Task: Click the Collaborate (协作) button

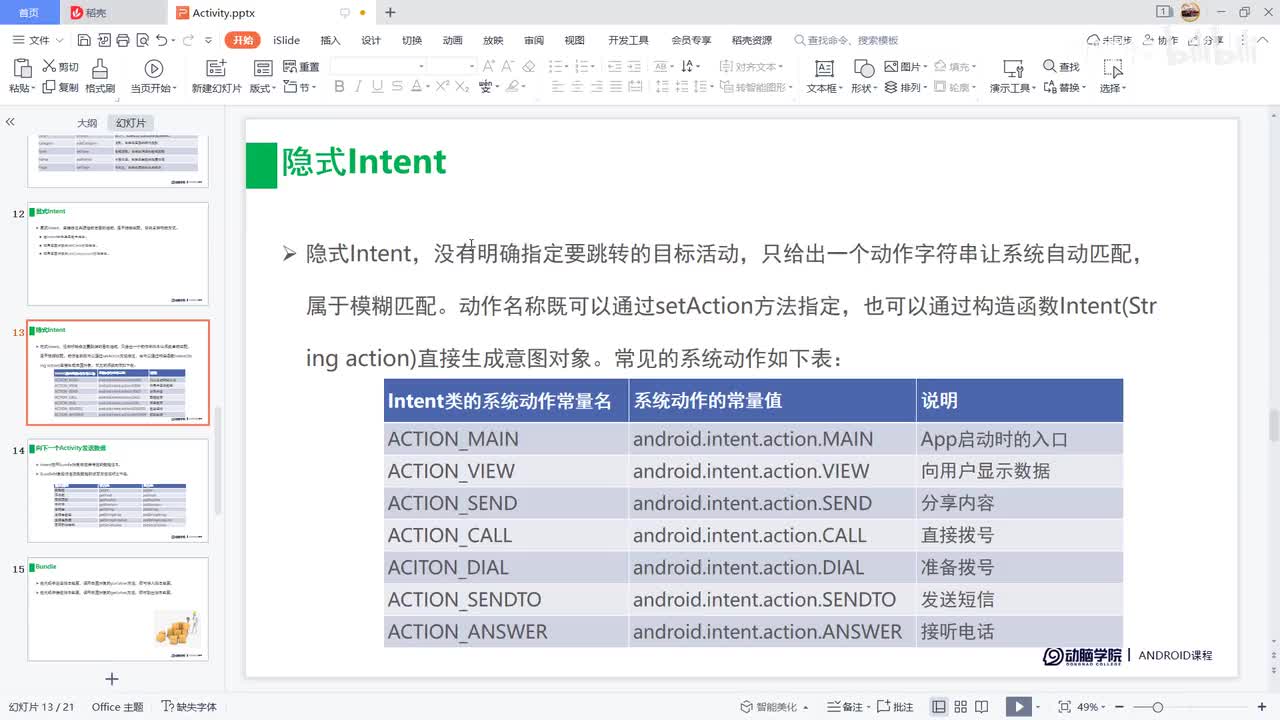Action: 1160,40
